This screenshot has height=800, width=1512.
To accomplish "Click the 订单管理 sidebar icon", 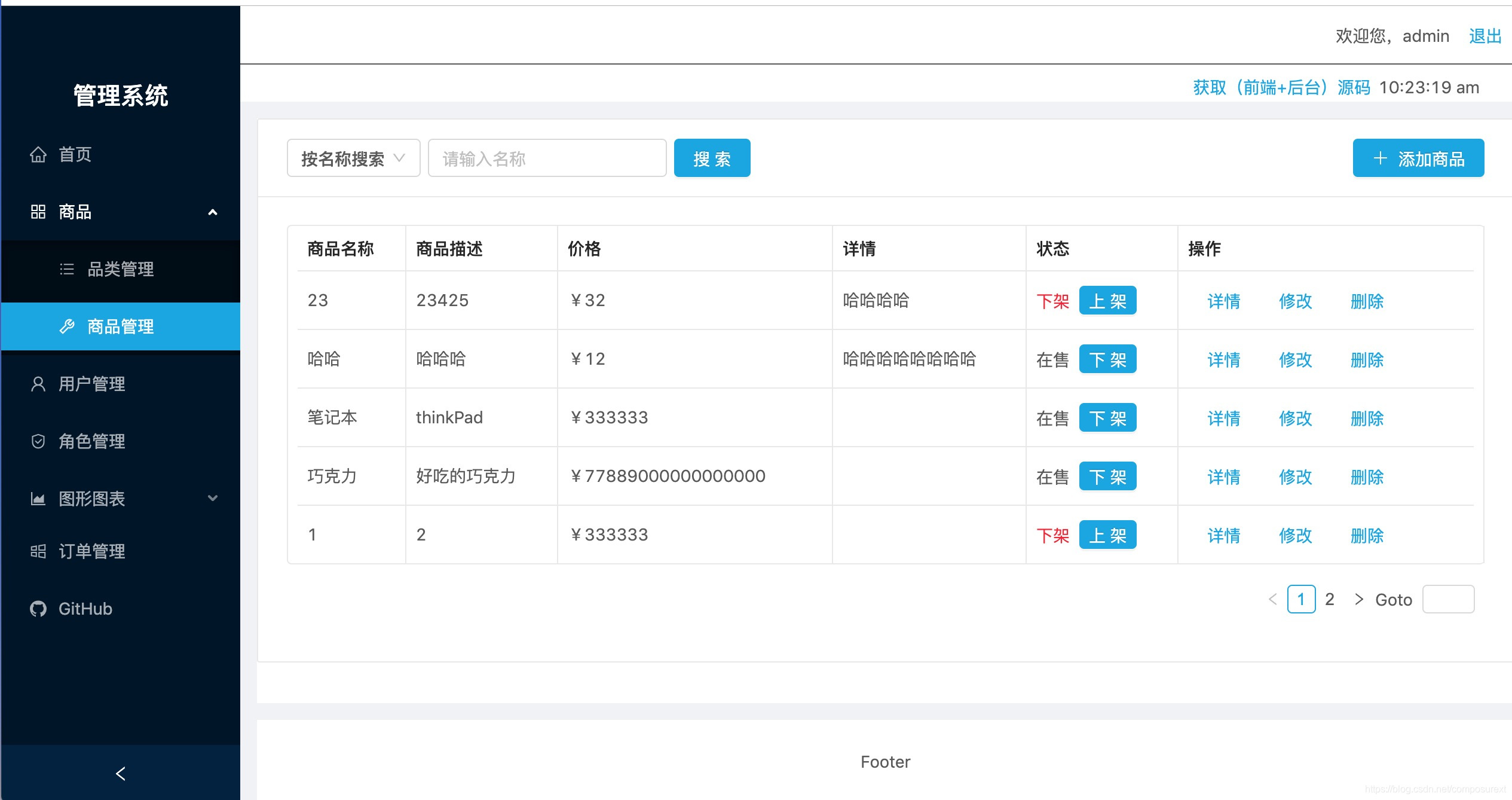I will coord(38,551).
